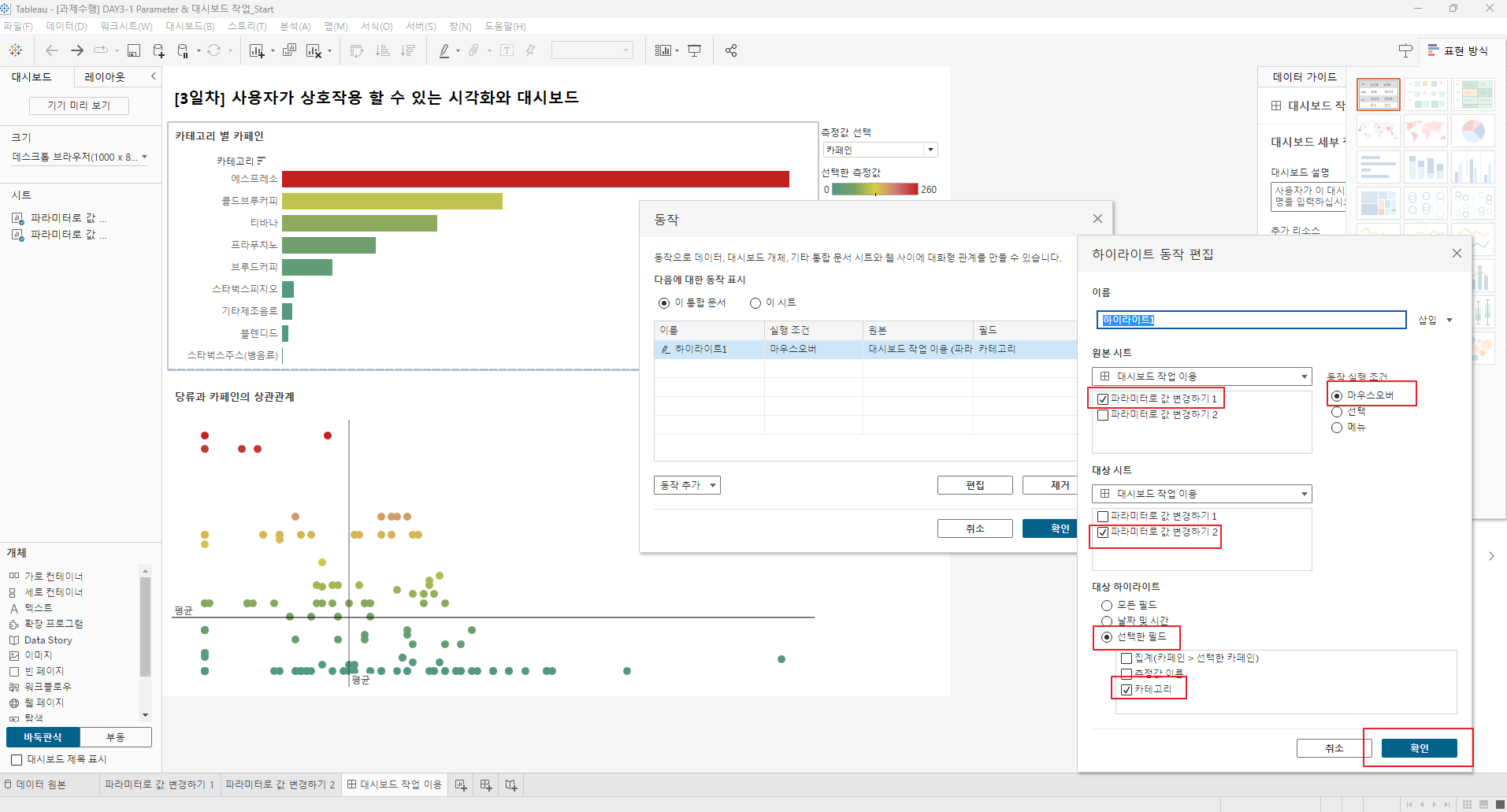Click the undo back arrow in toolbar
This screenshot has height=812, width=1507.
(52, 50)
